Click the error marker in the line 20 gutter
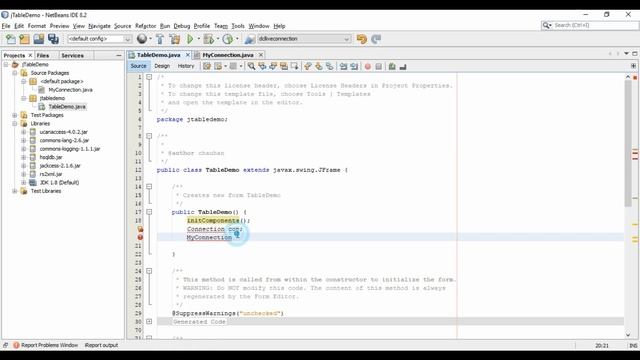640x360 pixels. click(140, 237)
